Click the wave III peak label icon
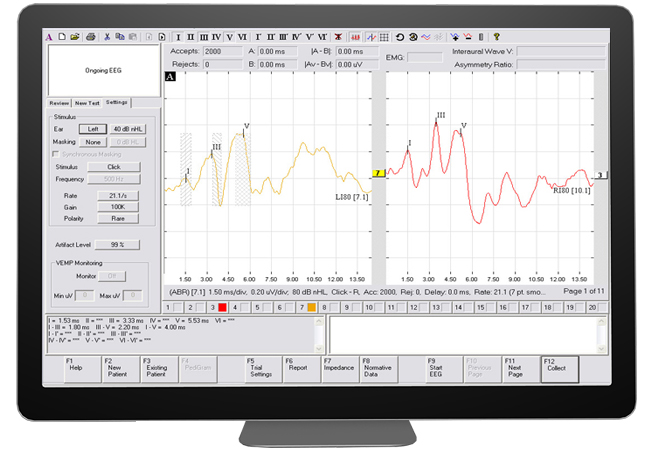The image size is (650, 450). 203,37
